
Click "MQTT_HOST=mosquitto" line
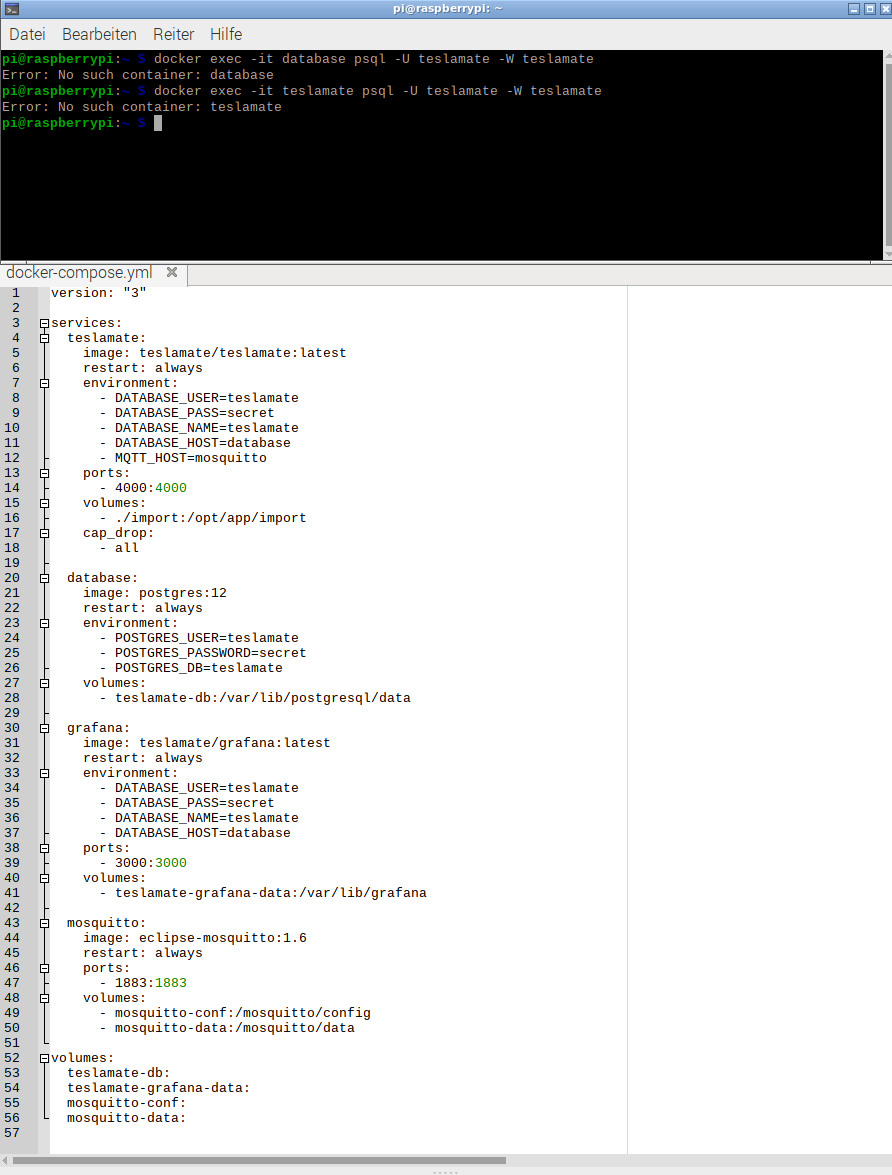[x=190, y=458]
